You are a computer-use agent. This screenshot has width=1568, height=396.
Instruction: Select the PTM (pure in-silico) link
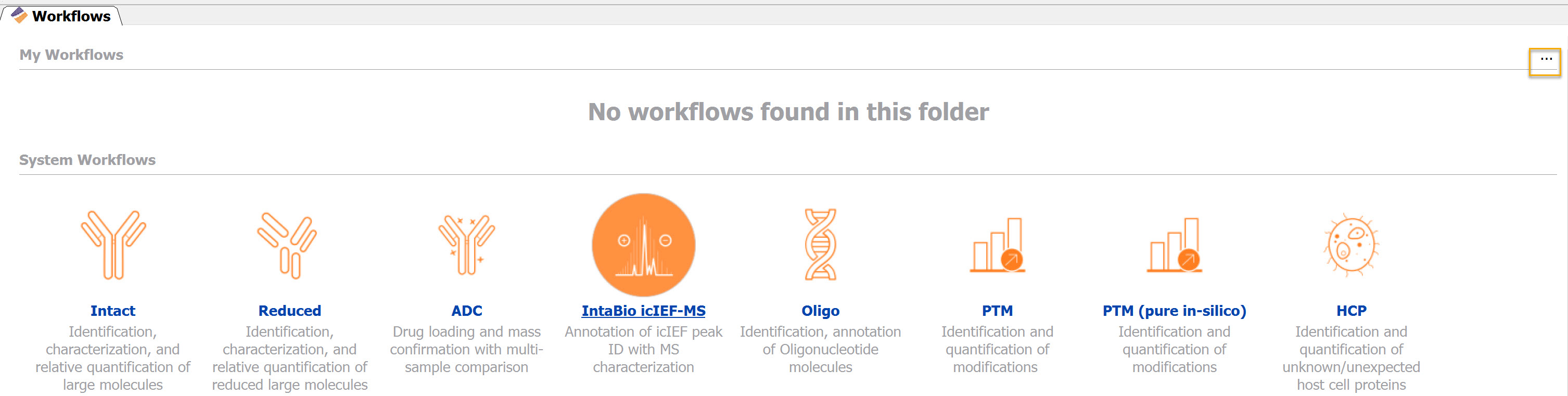tap(1174, 311)
